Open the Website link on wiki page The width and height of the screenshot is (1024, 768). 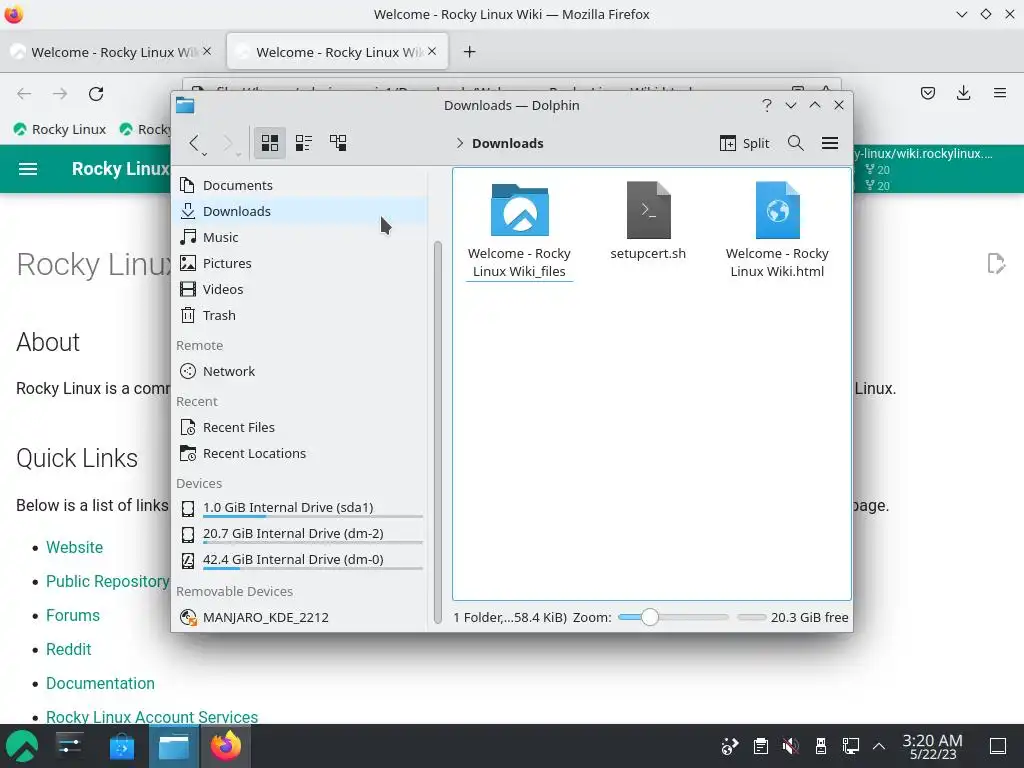[74, 547]
